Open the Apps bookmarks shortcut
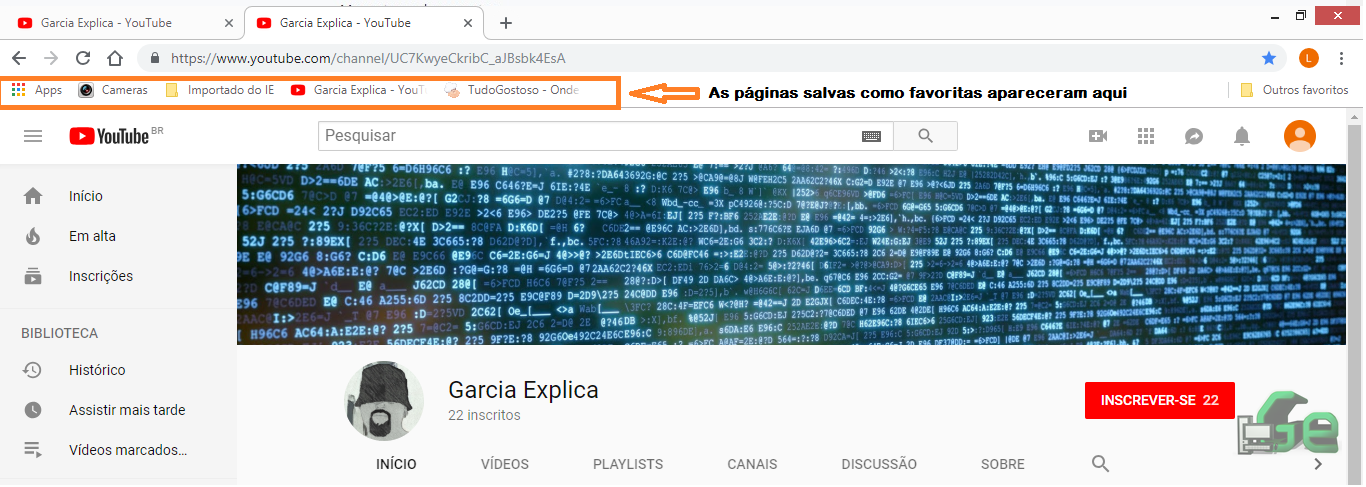 click(37, 90)
